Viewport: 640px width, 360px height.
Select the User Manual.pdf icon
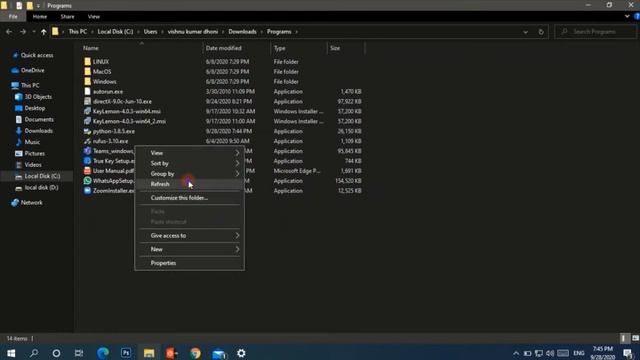[87, 171]
